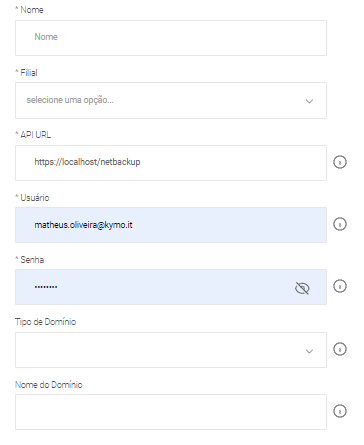Image resolution: width=364 pixels, height=445 pixels.
Task: Click info icon beside Nome do Domínio
Action: pyautogui.click(x=340, y=411)
